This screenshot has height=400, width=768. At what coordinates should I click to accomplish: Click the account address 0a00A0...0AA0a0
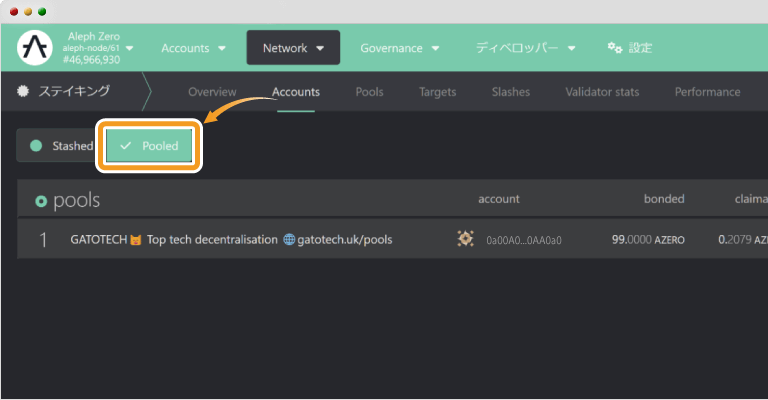(x=524, y=240)
